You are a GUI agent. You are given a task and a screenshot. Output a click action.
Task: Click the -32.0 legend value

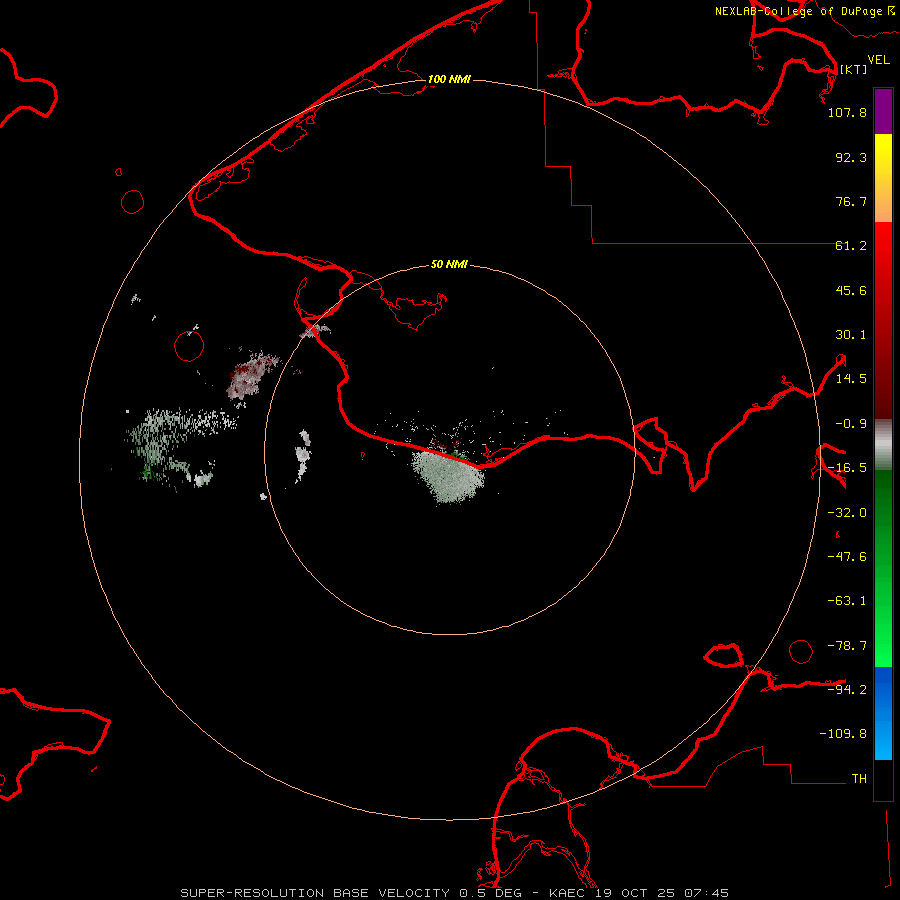point(847,513)
